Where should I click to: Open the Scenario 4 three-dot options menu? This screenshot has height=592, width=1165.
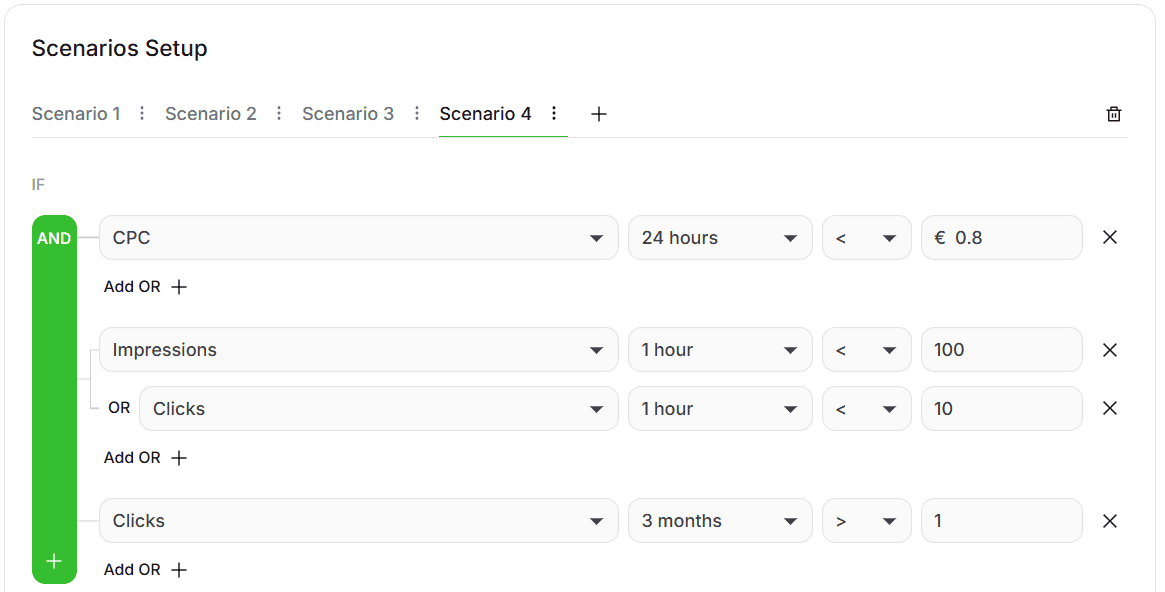click(554, 114)
